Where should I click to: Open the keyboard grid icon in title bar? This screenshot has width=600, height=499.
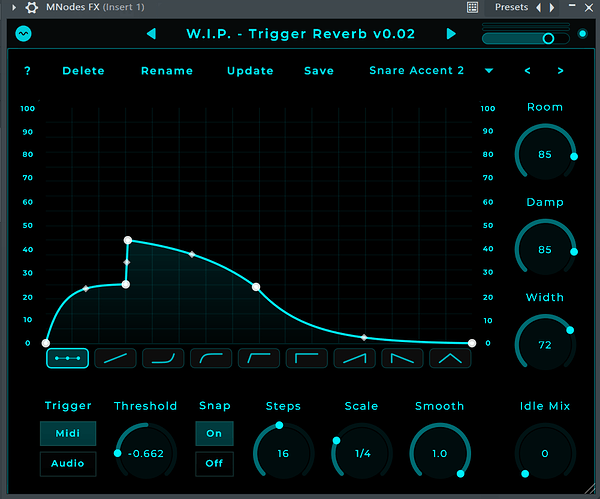pos(473,7)
